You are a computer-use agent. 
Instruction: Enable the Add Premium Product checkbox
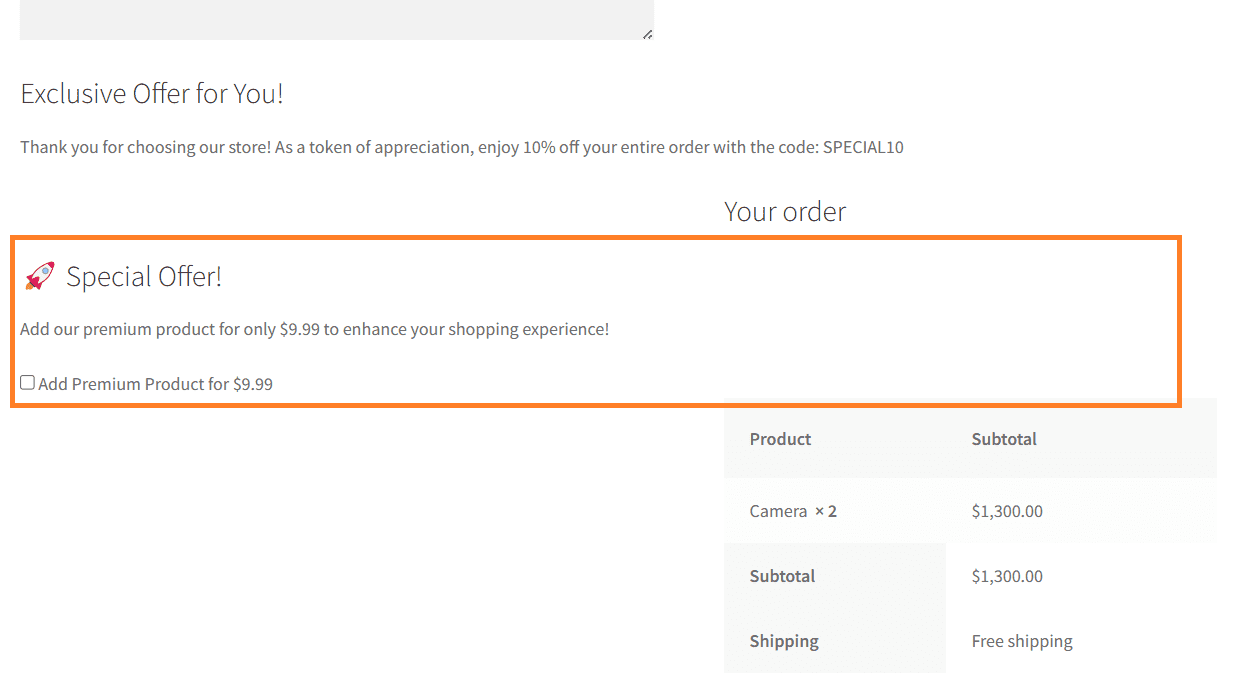(28, 382)
